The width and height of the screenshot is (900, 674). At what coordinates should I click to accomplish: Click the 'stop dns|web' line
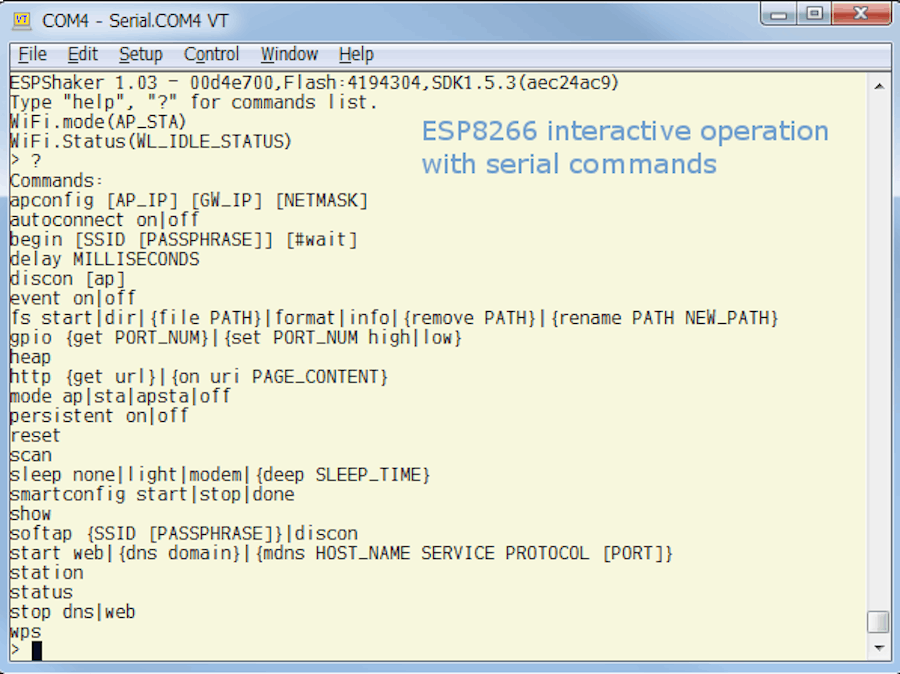(x=73, y=612)
